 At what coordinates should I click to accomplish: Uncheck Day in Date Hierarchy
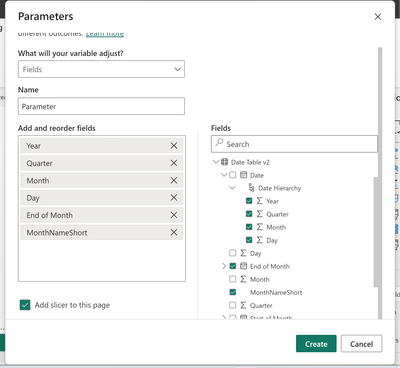pos(249,240)
